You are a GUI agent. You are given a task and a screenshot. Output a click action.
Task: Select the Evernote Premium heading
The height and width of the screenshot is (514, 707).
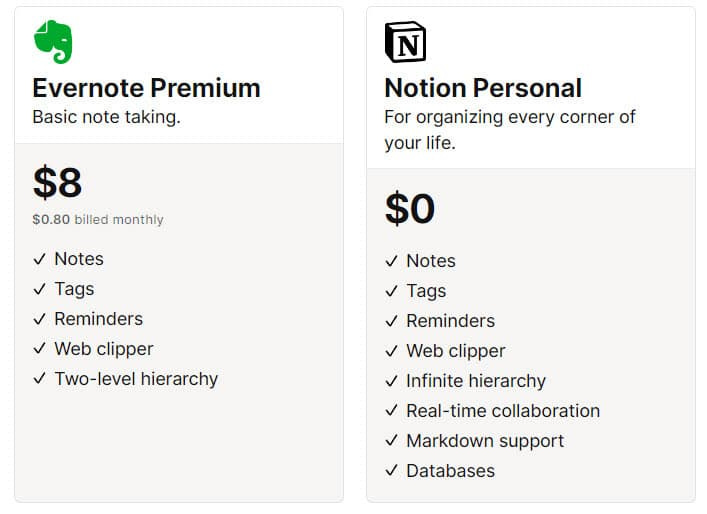[147, 87]
